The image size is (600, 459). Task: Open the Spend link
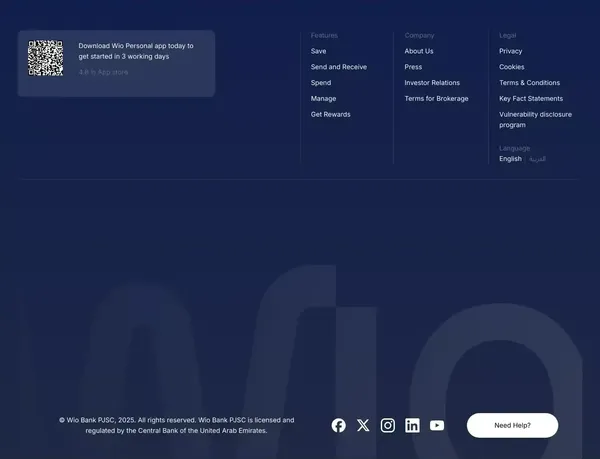click(321, 83)
